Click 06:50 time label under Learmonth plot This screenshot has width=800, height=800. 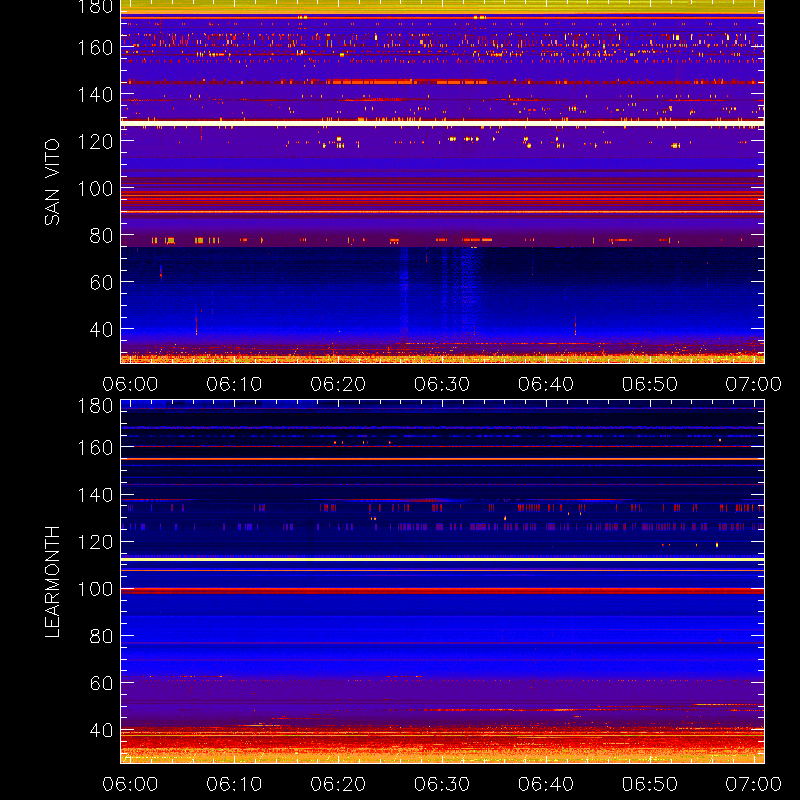tap(649, 784)
